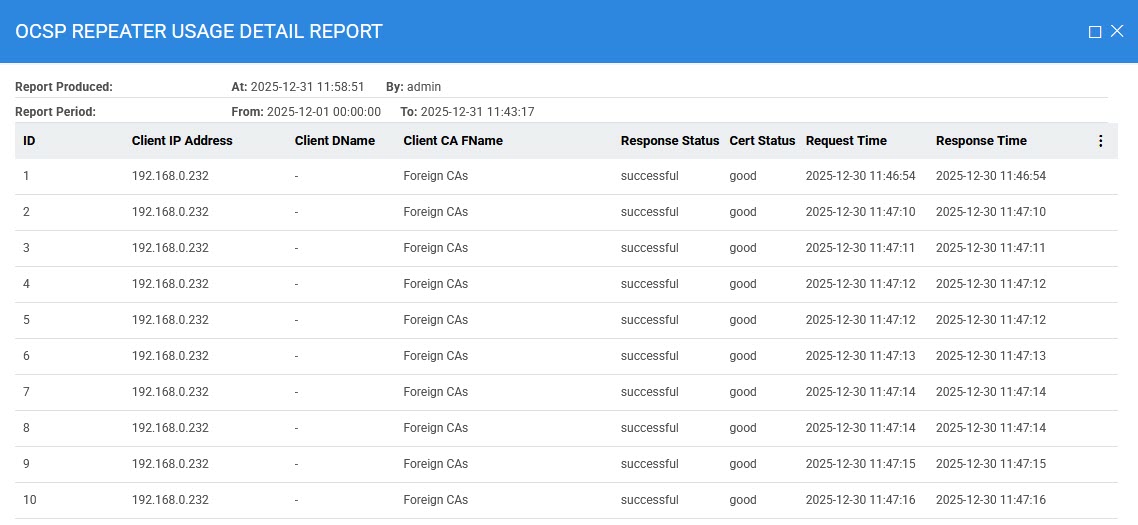Click successful status in row 4
This screenshot has height=525, width=1138.
(649, 284)
